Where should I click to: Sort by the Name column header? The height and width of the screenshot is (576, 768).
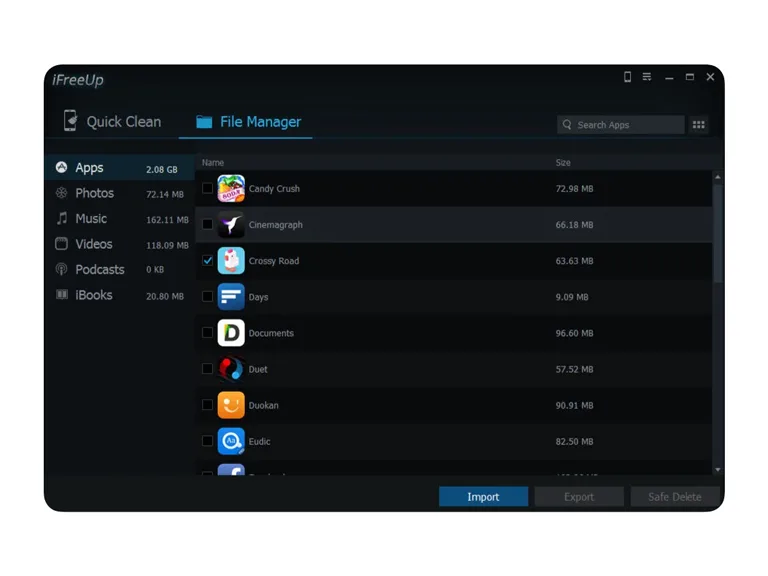213,163
